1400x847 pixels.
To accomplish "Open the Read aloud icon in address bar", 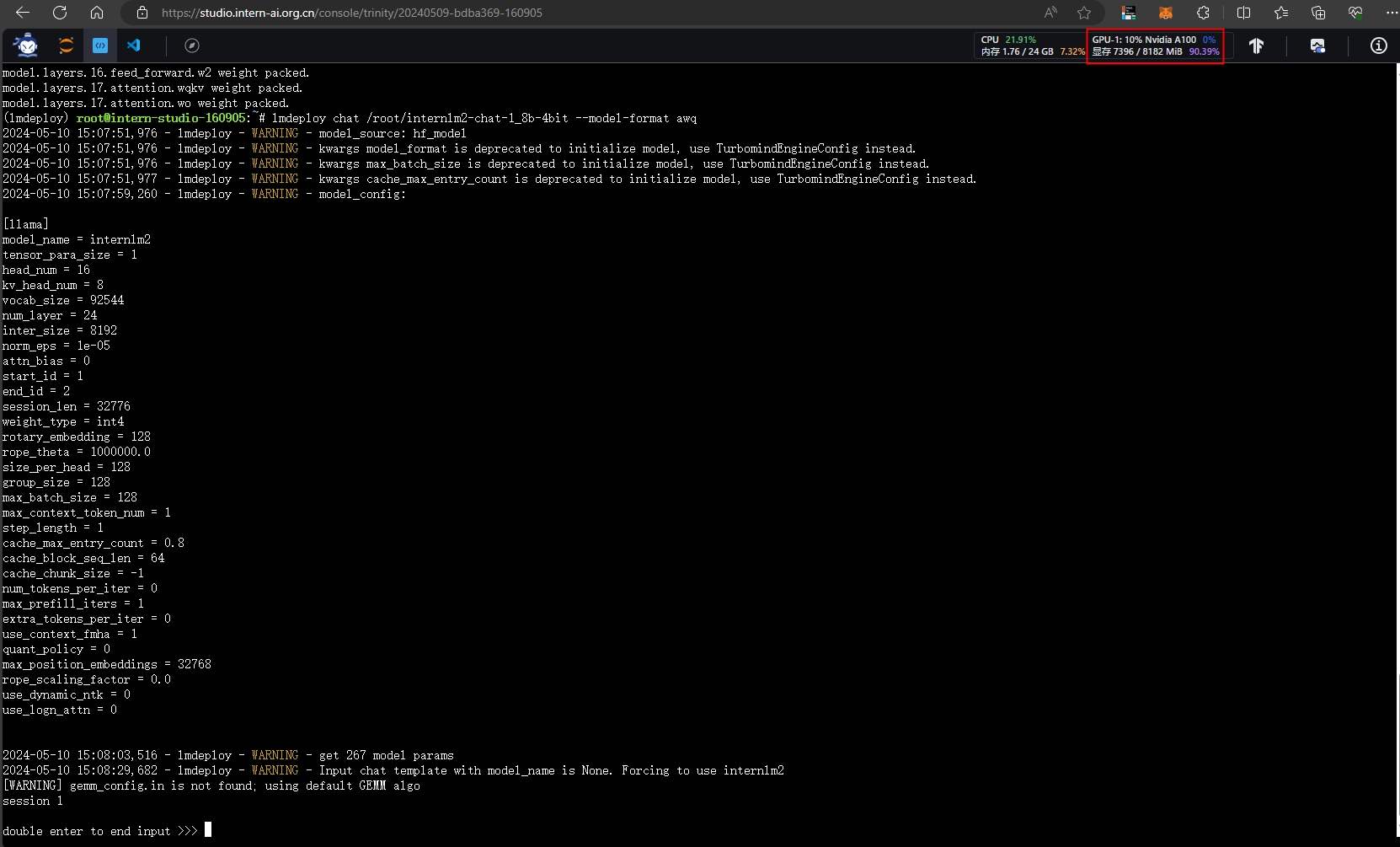I will pos(1050,13).
